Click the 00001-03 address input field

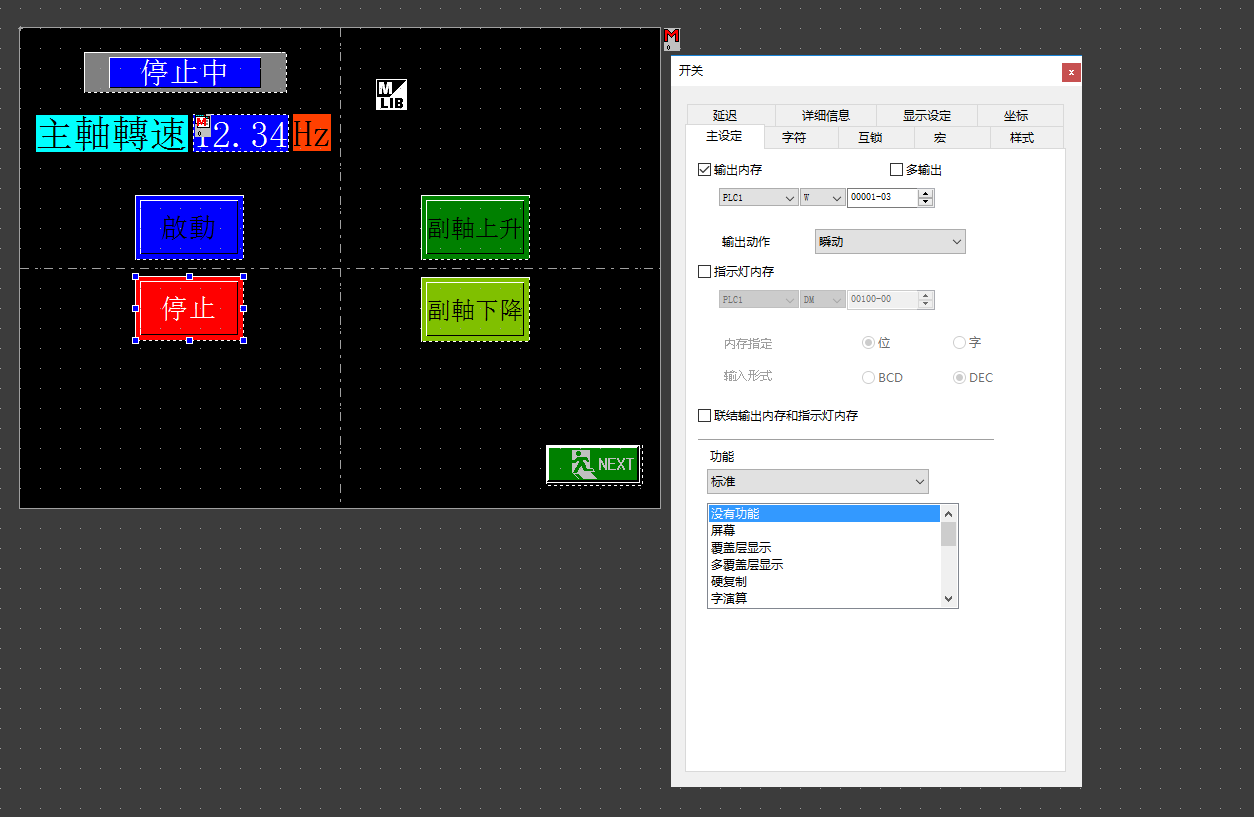(881, 198)
